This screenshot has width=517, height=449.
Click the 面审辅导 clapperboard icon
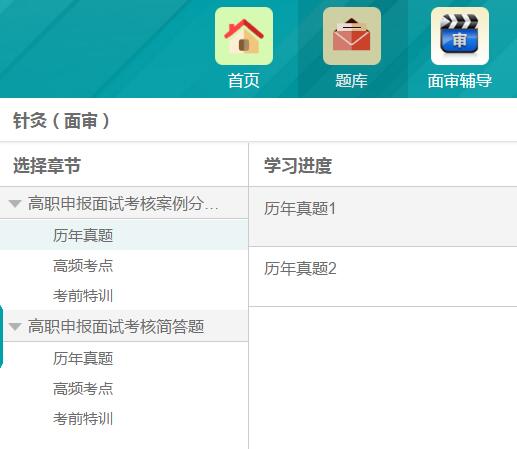tap(460, 36)
